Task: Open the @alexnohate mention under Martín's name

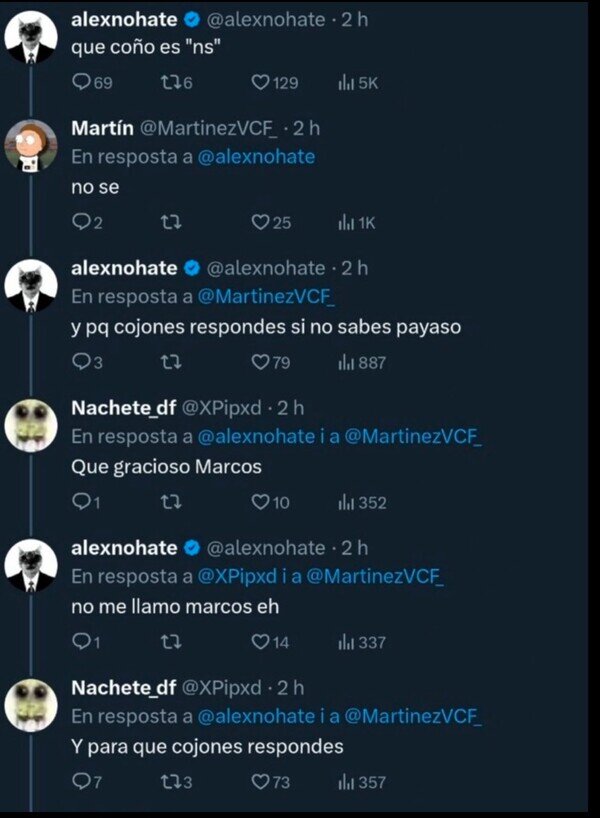Action: [256, 156]
